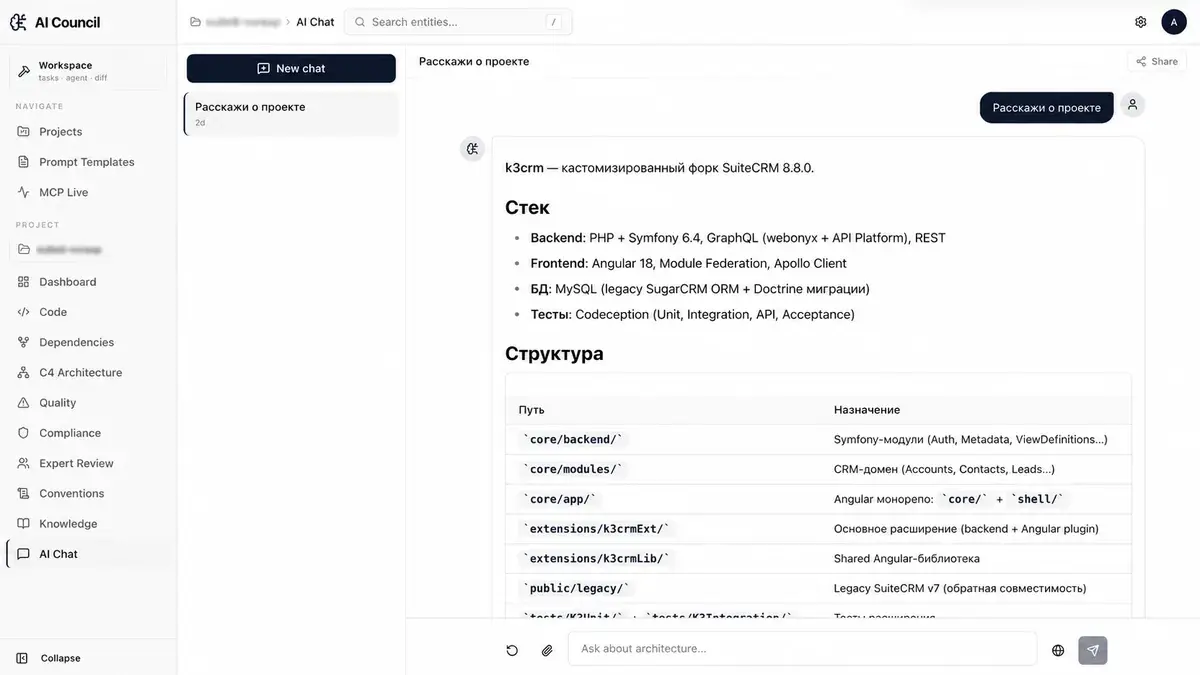Click the `public/legacy/` table cell
The image size is (1200, 675).
tap(577, 589)
